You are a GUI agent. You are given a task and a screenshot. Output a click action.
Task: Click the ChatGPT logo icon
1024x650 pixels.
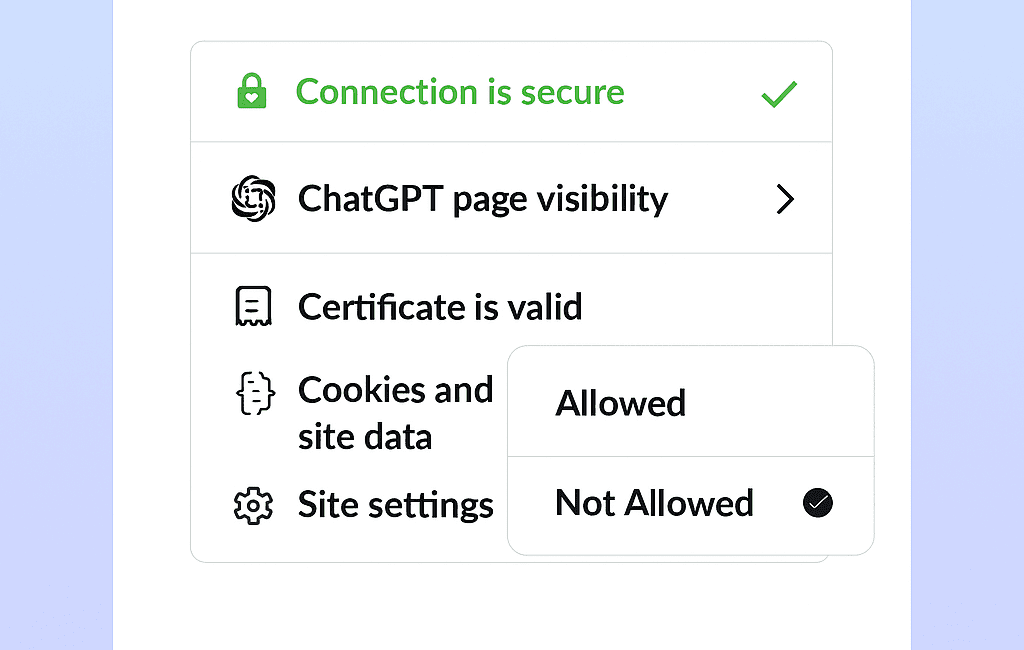point(252,198)
